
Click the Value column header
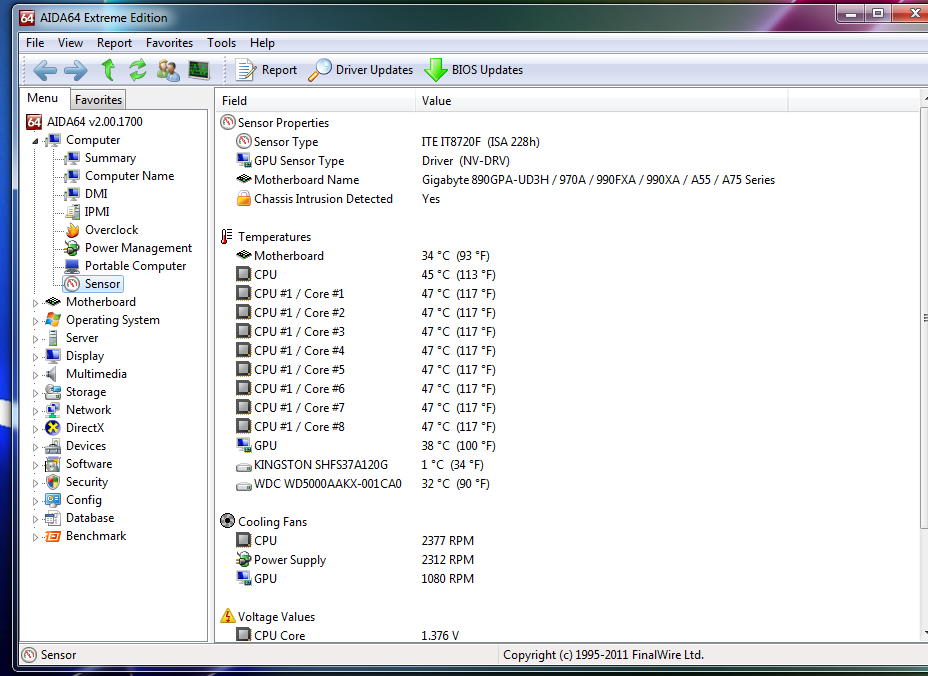(x=601, y=101)
